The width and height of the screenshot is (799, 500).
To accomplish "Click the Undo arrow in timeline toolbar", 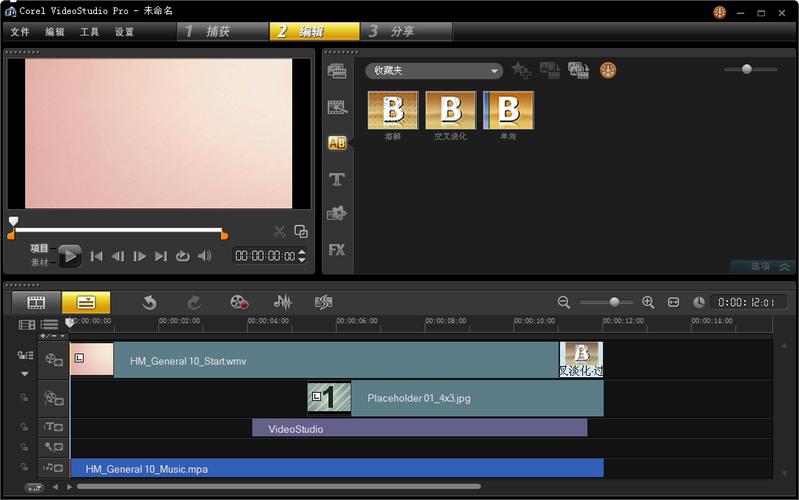I will [x=149, y=302].
